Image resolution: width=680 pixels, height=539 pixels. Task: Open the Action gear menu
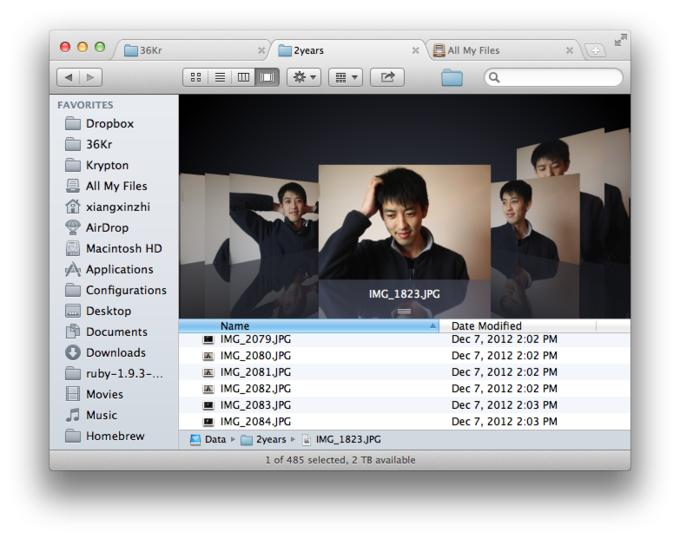coord(304,78)
